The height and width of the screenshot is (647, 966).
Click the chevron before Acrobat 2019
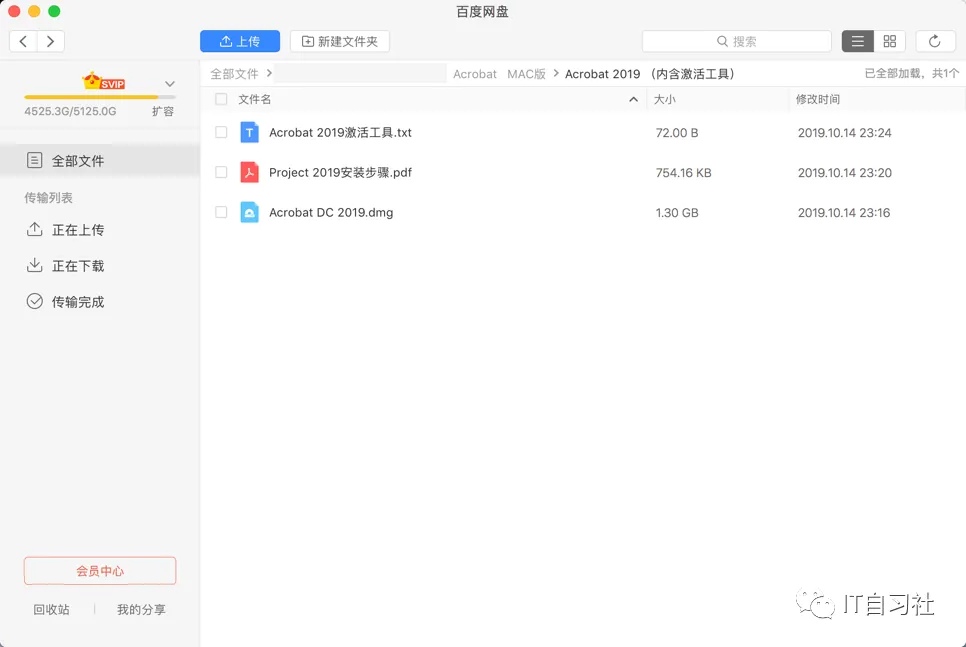coord(556,73)
